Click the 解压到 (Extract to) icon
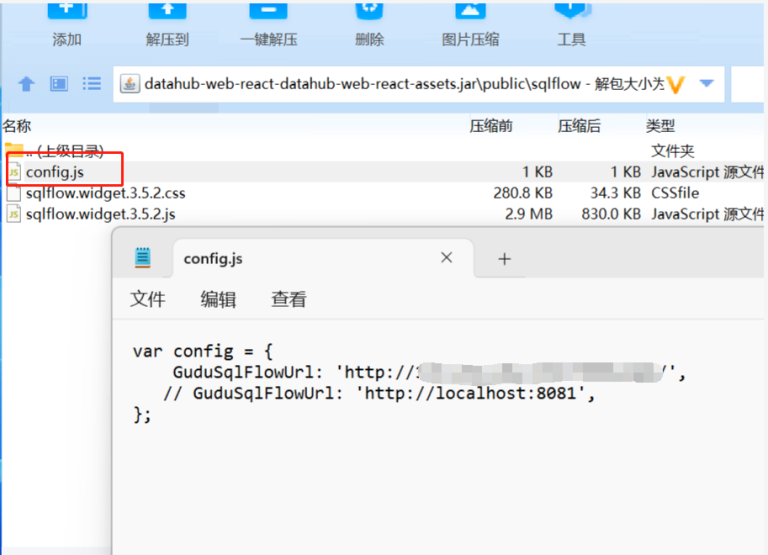768x555 pixels. tap(167, 12)
